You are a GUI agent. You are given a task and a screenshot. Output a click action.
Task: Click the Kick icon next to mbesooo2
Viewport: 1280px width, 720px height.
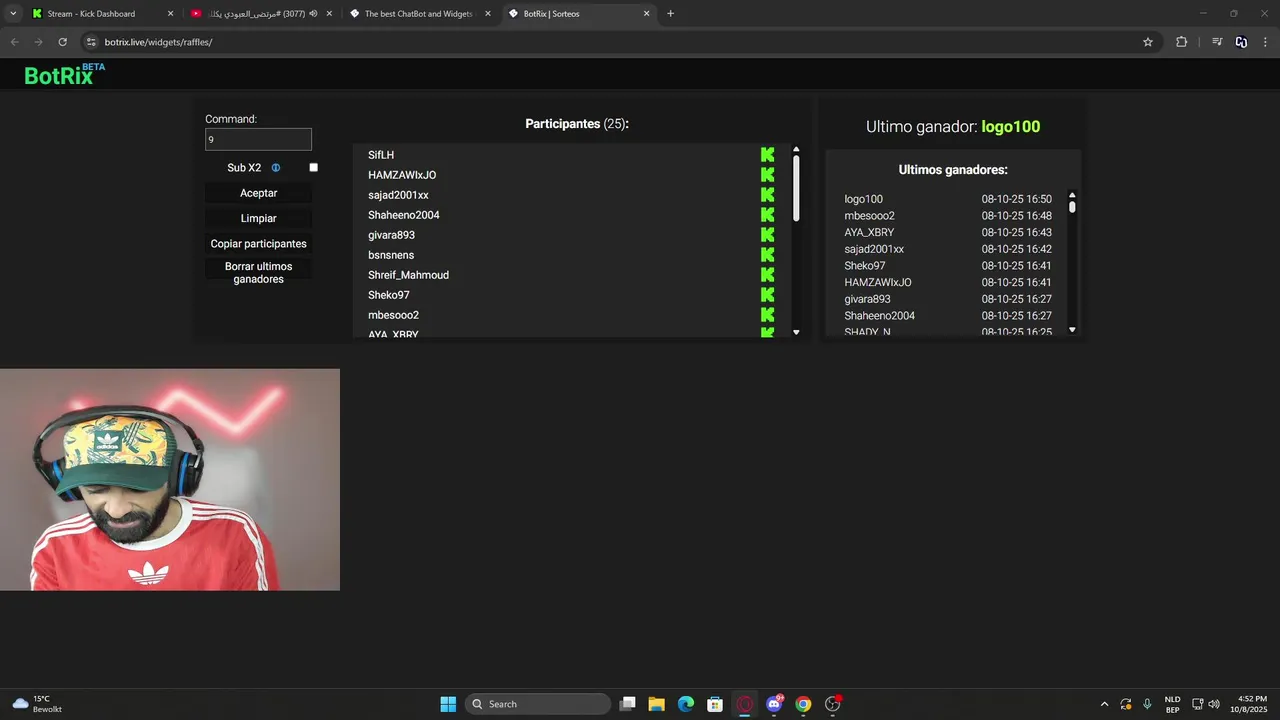tap(767, 315)
